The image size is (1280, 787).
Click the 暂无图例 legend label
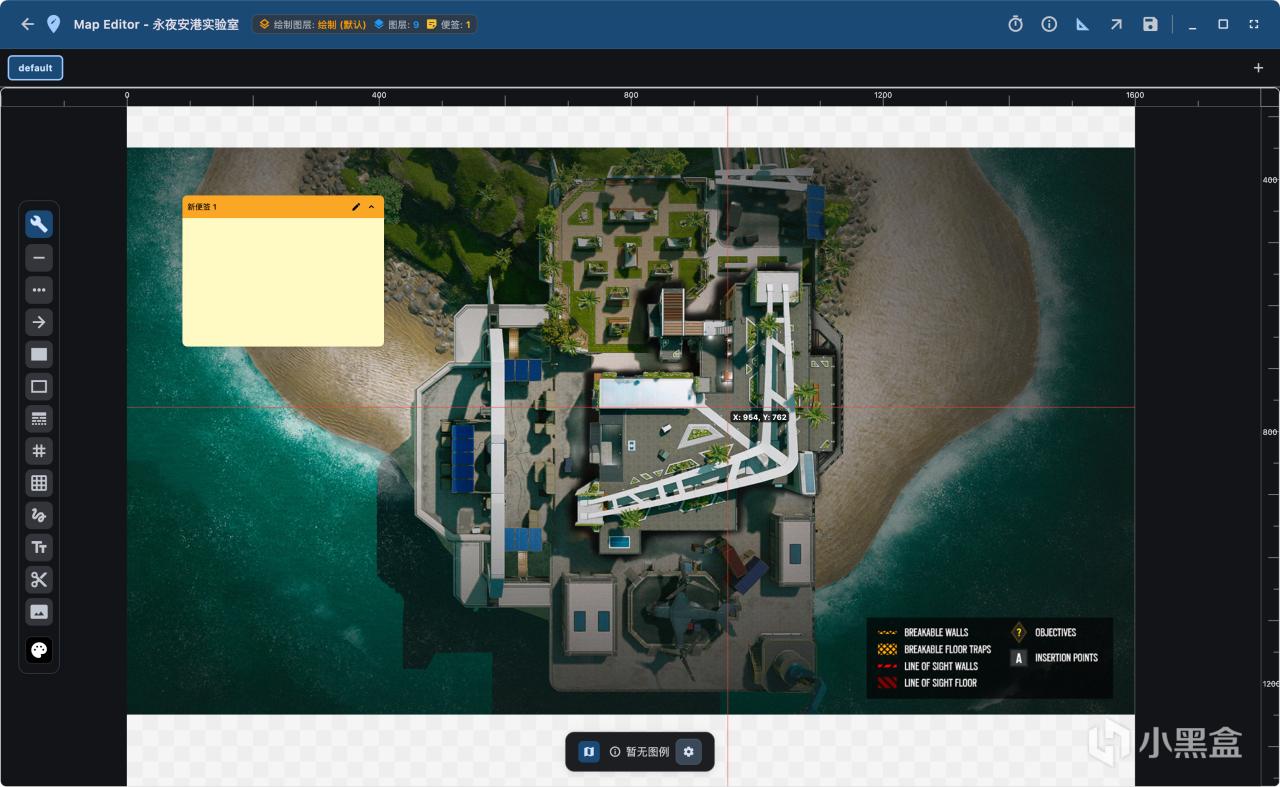[647, 752]
